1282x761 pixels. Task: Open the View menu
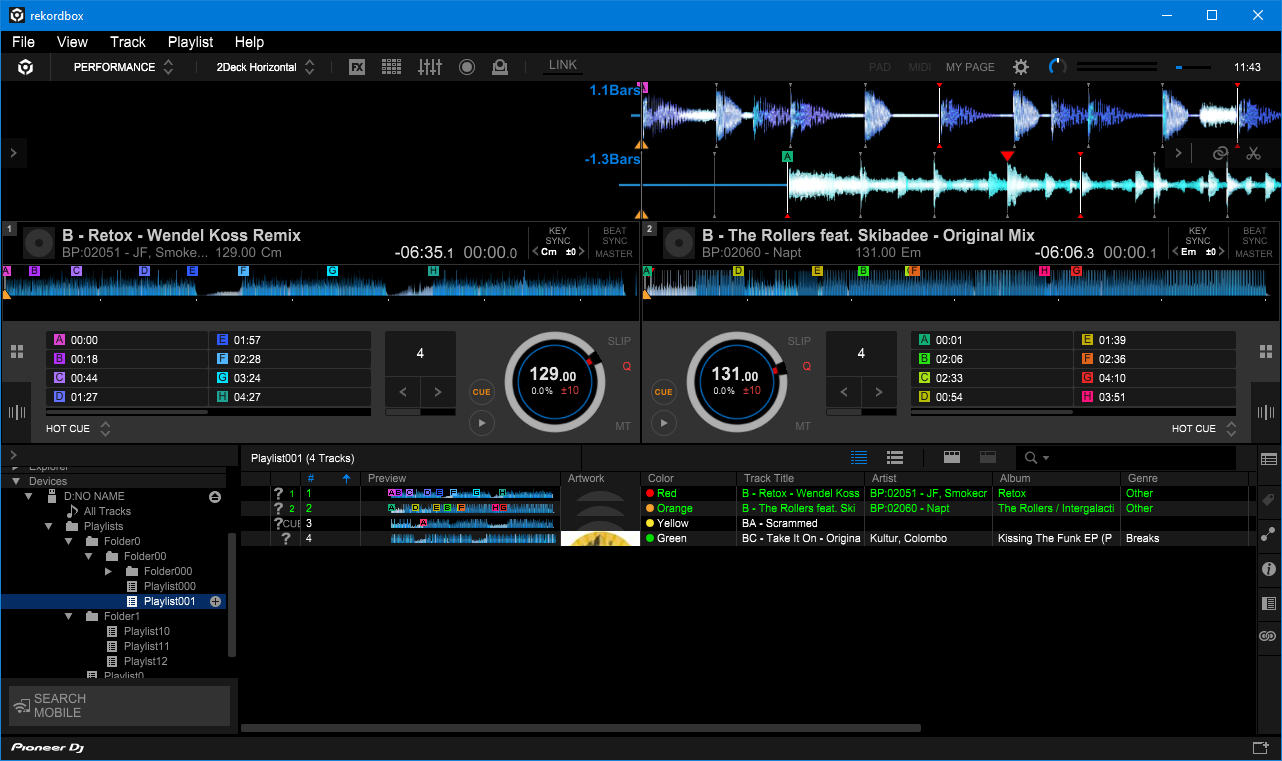coord(72,42)
